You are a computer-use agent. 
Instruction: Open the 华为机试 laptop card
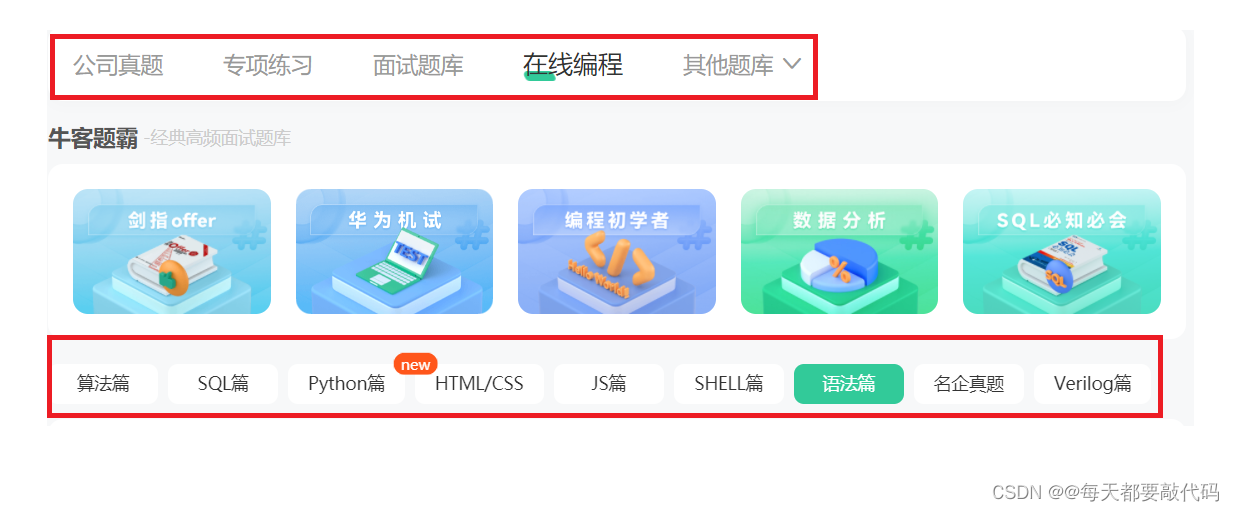[394, 251]
